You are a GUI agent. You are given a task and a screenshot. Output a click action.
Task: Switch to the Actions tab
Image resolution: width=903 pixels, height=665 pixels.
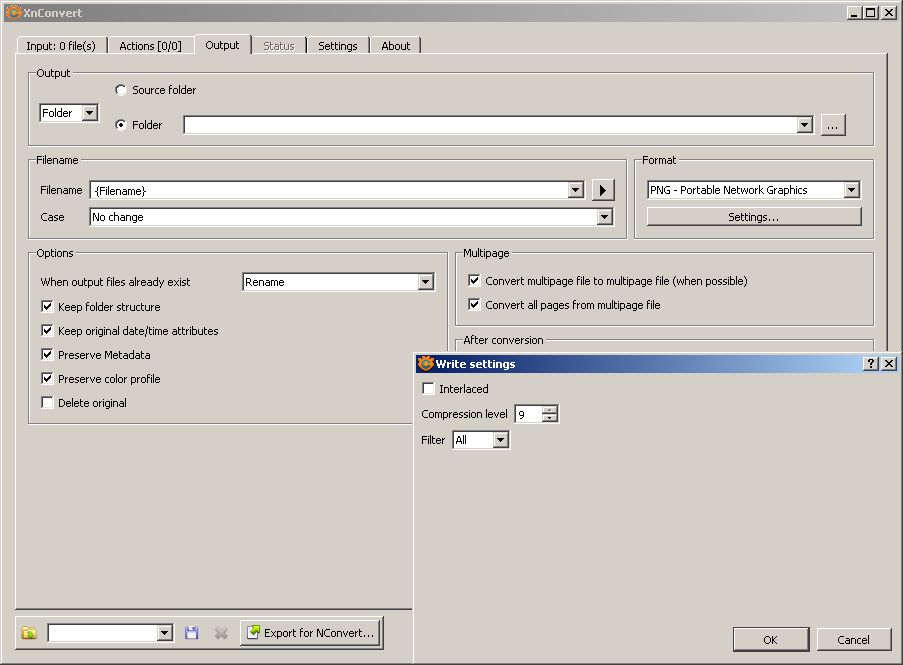click(x=150, y=46)
